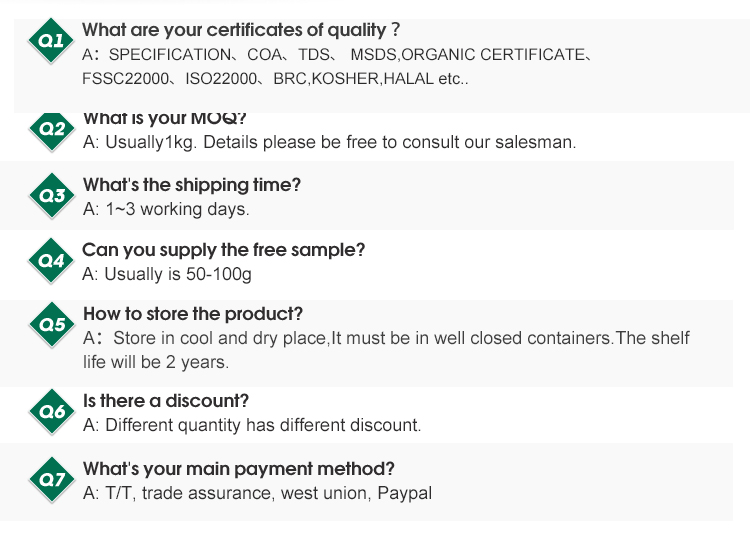This screenshot has width=750, height=543.
Task: Click the green Q4 diamond badge
Action: pyautogui.click(x=51, y=261)
